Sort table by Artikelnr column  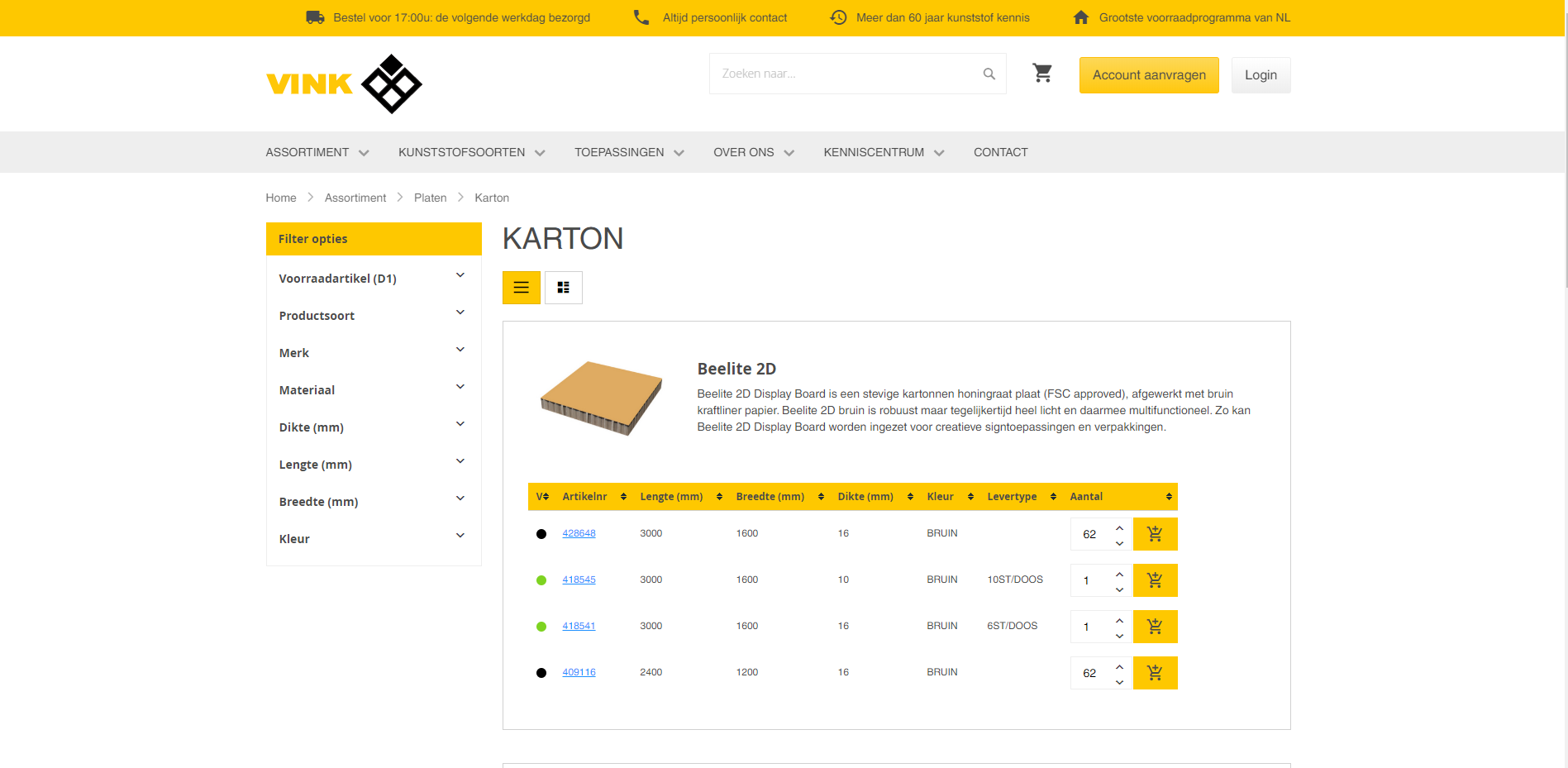click(594, 497)
